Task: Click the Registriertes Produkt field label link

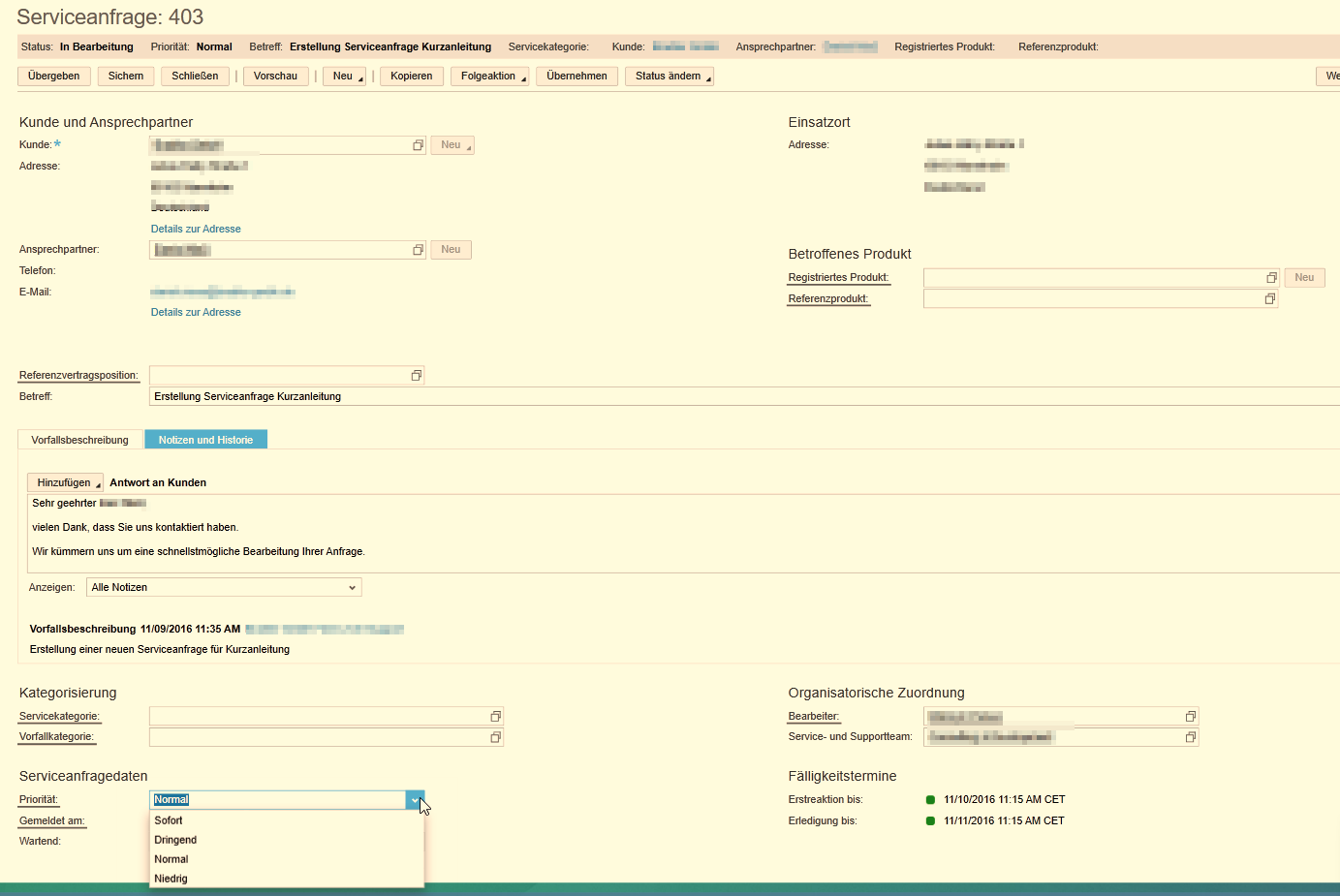Action: click(839, 278)
